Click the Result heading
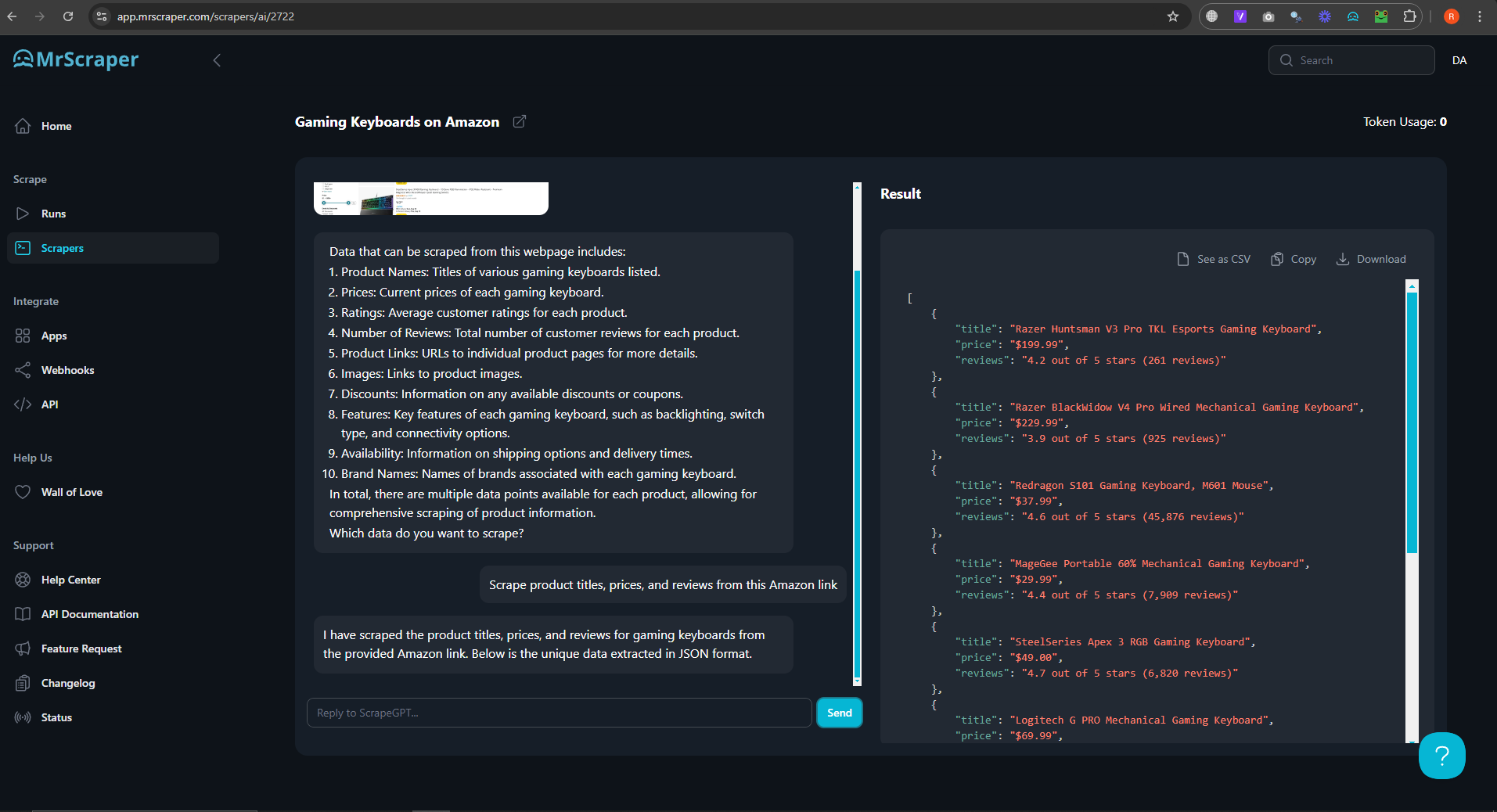The image size is (1497, 812). coord(901,193)
